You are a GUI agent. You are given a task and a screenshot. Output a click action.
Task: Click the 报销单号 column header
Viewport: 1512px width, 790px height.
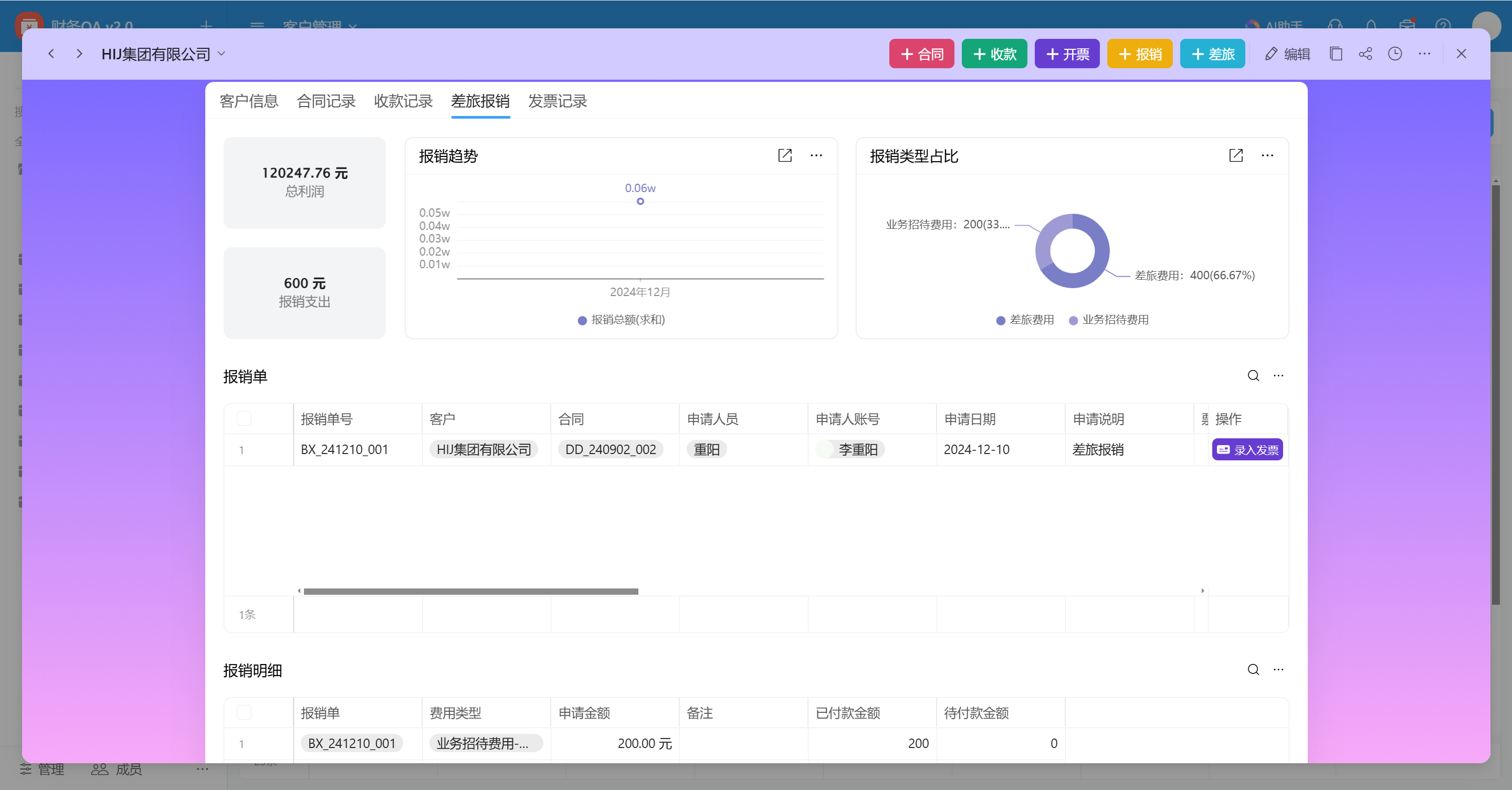click(358, 418)
